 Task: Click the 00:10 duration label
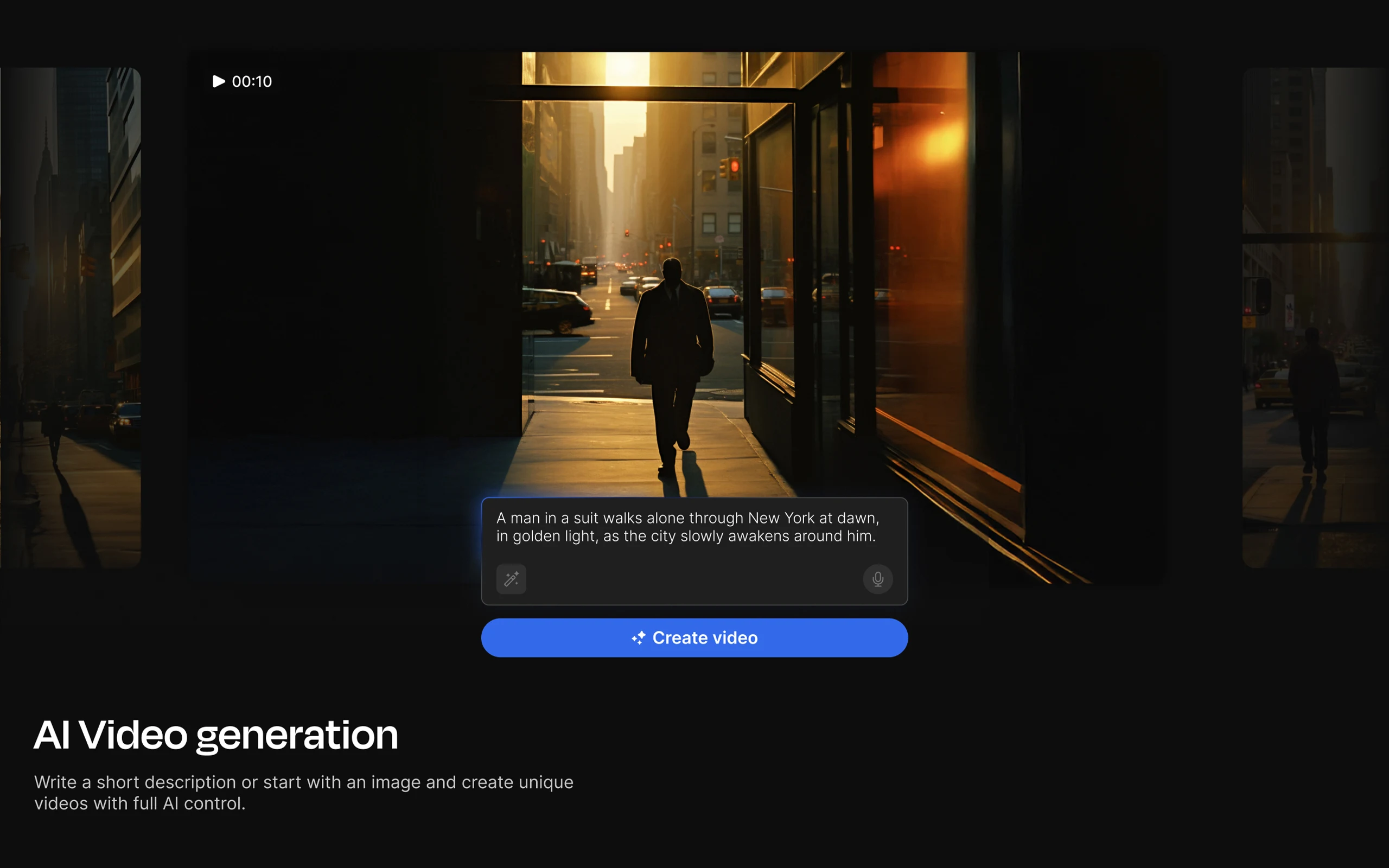252,81
